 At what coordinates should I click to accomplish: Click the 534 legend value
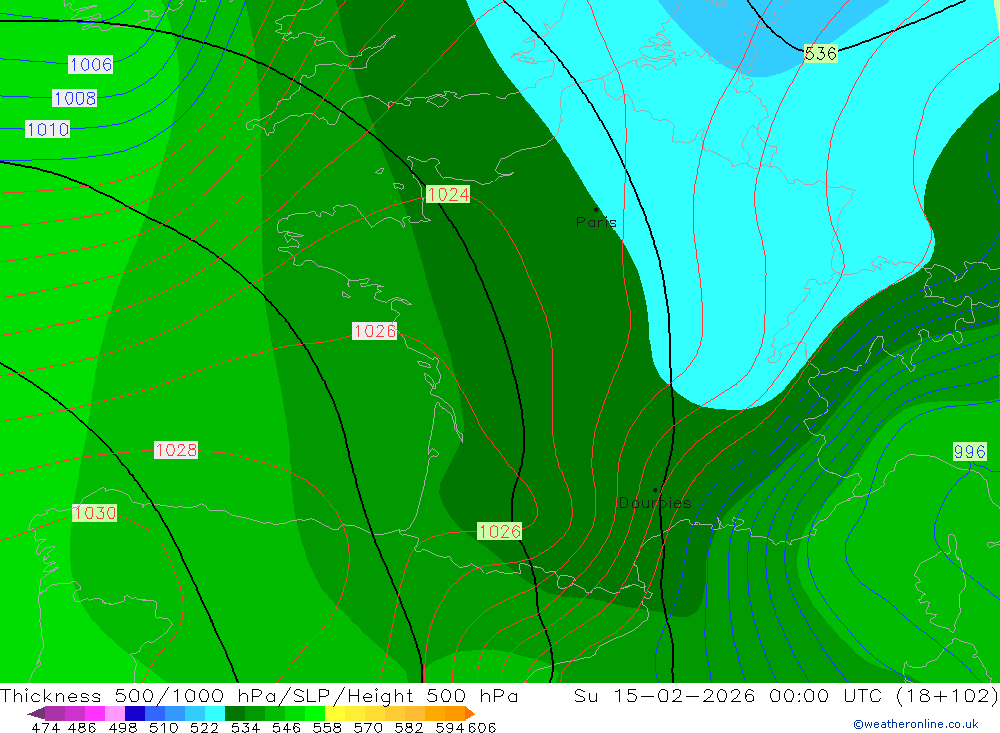[245, 727]
